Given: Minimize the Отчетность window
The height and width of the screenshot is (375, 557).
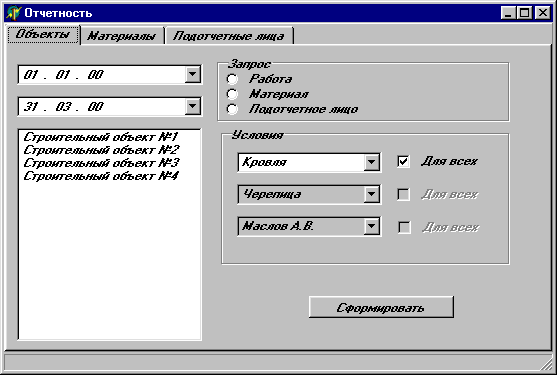Looking at the screenshot, I should [508, 13].
